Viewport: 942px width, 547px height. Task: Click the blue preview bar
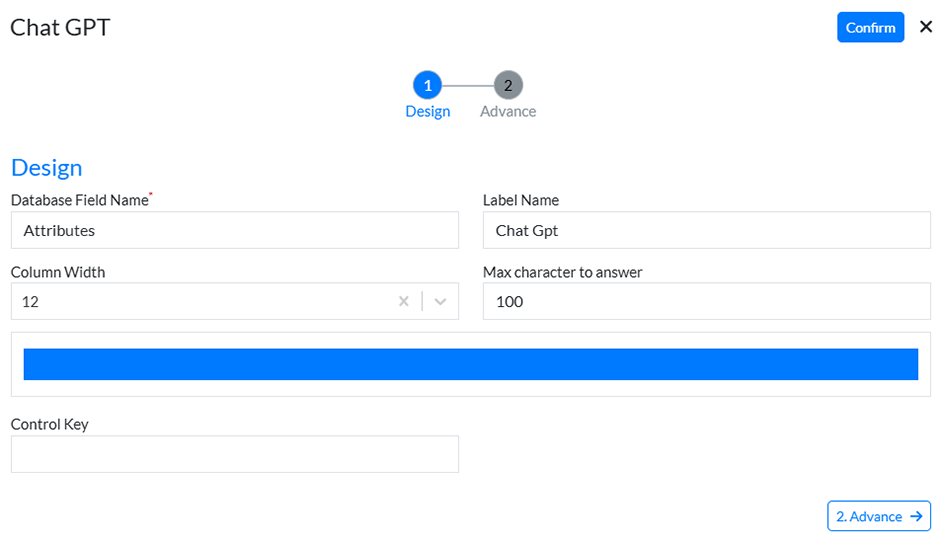(470, 364)
